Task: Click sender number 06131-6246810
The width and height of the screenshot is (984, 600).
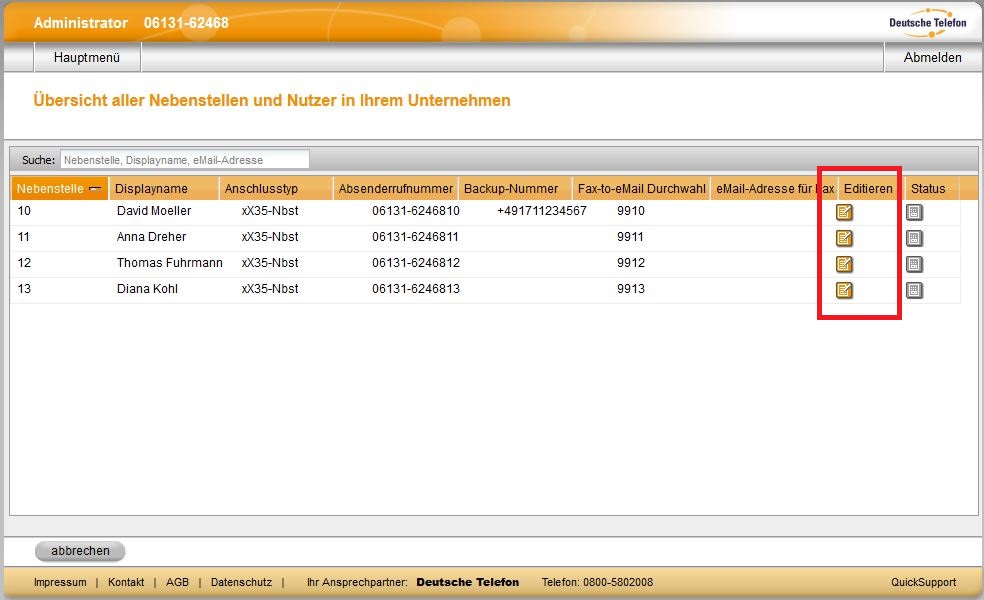Action: coord(415,211)
